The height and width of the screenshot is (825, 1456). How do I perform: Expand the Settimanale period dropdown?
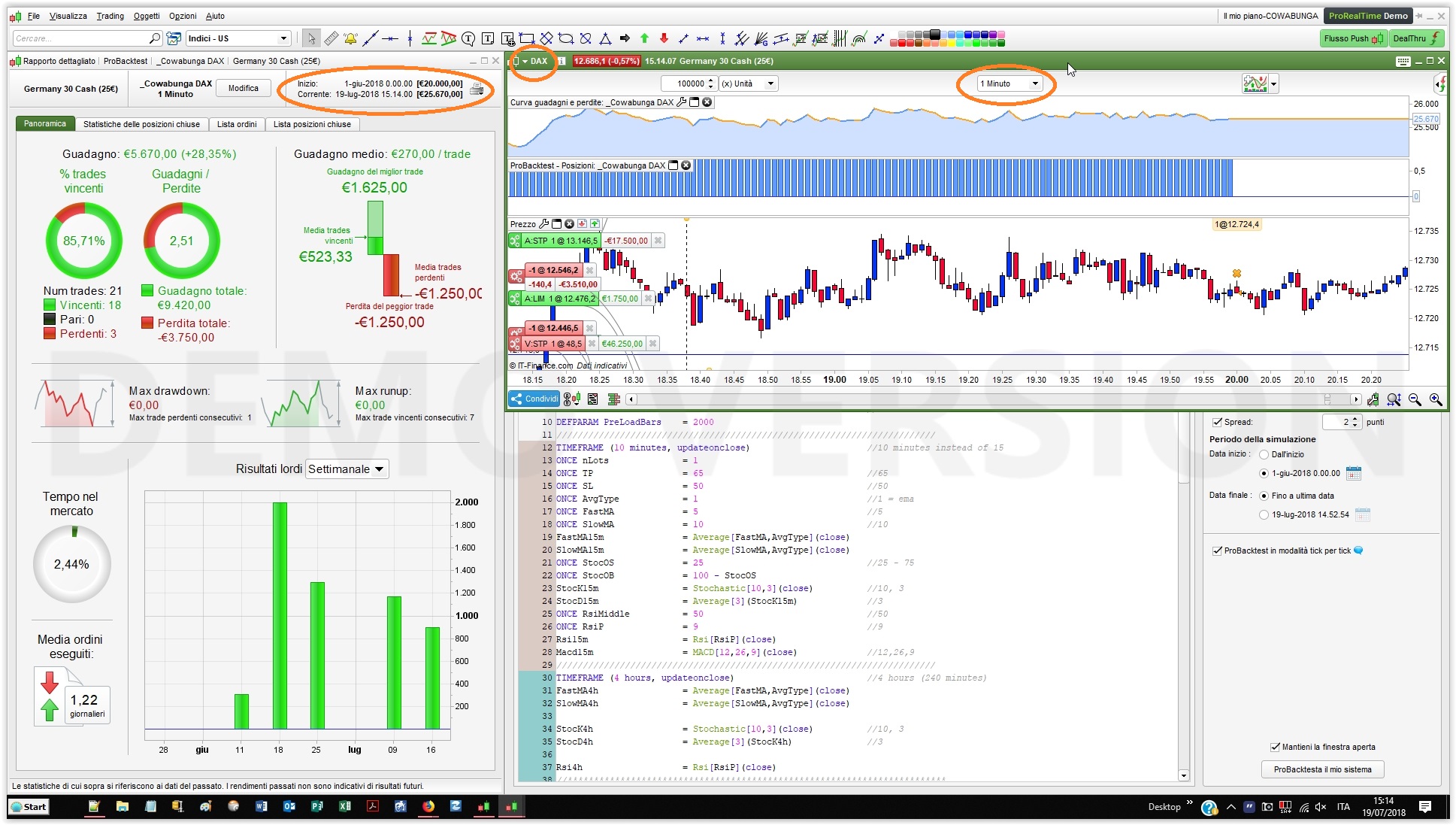pos(347,469)
